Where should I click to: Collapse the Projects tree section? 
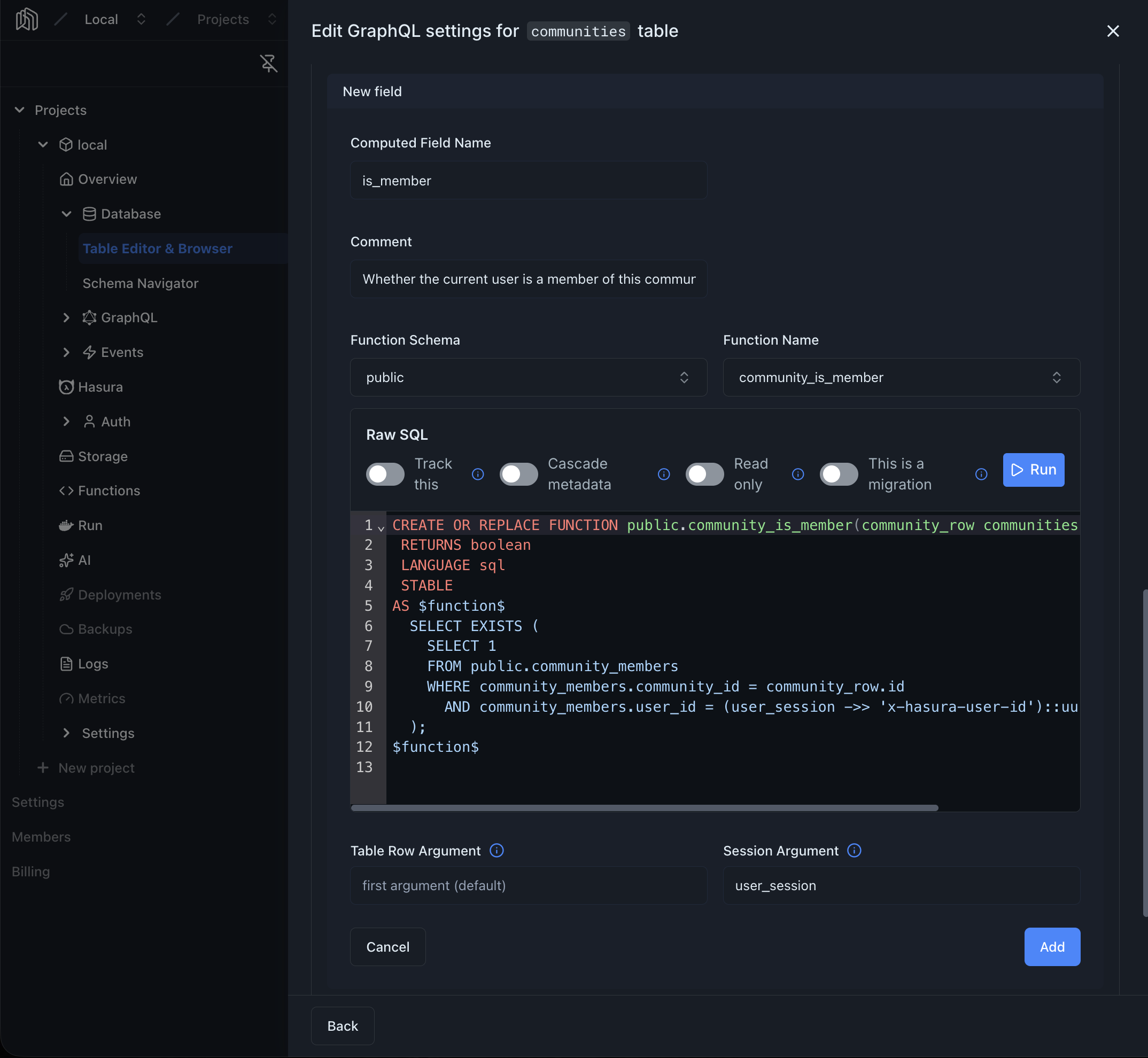pos(19,110)
